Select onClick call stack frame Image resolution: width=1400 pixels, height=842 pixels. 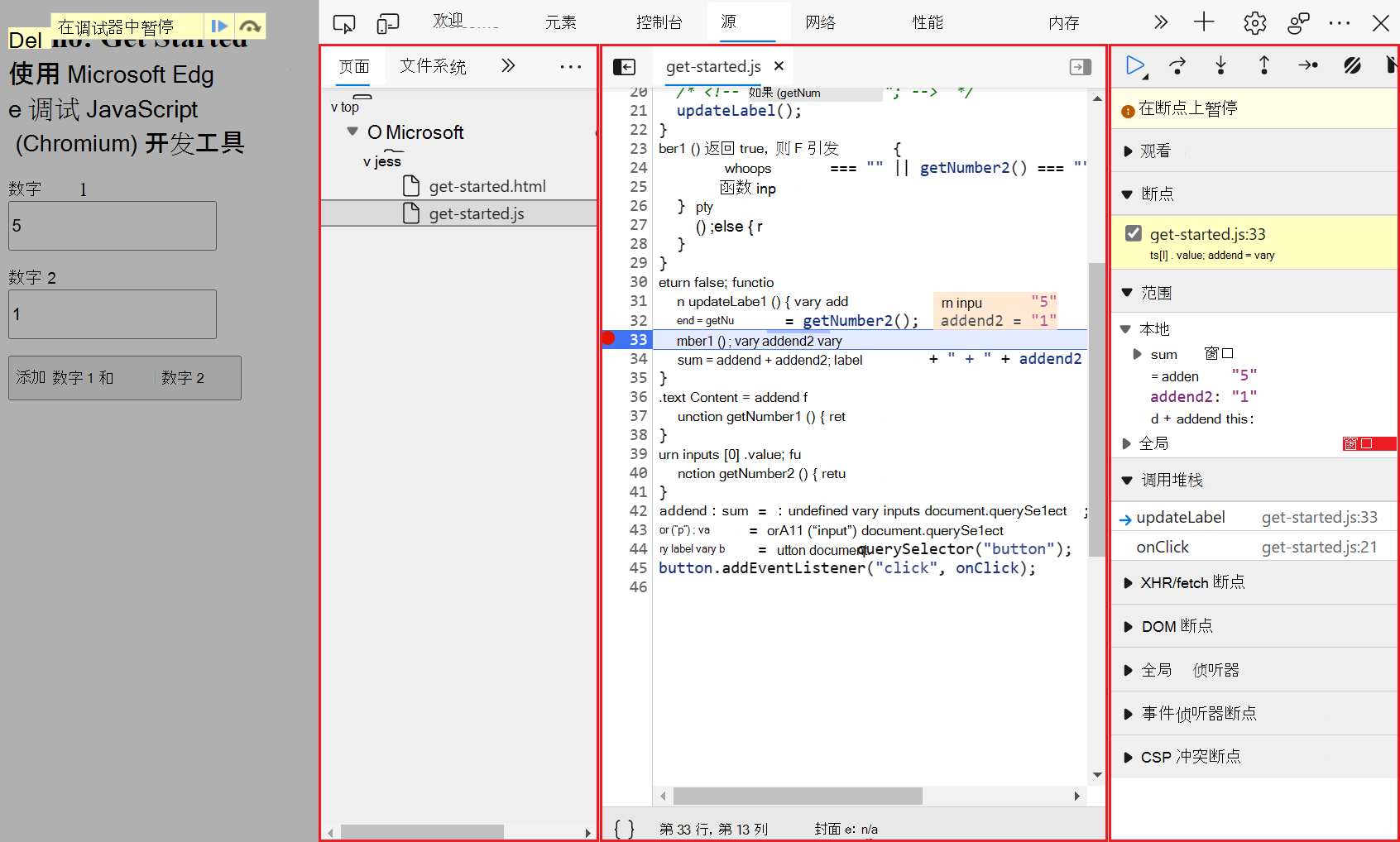[1254, 548]
